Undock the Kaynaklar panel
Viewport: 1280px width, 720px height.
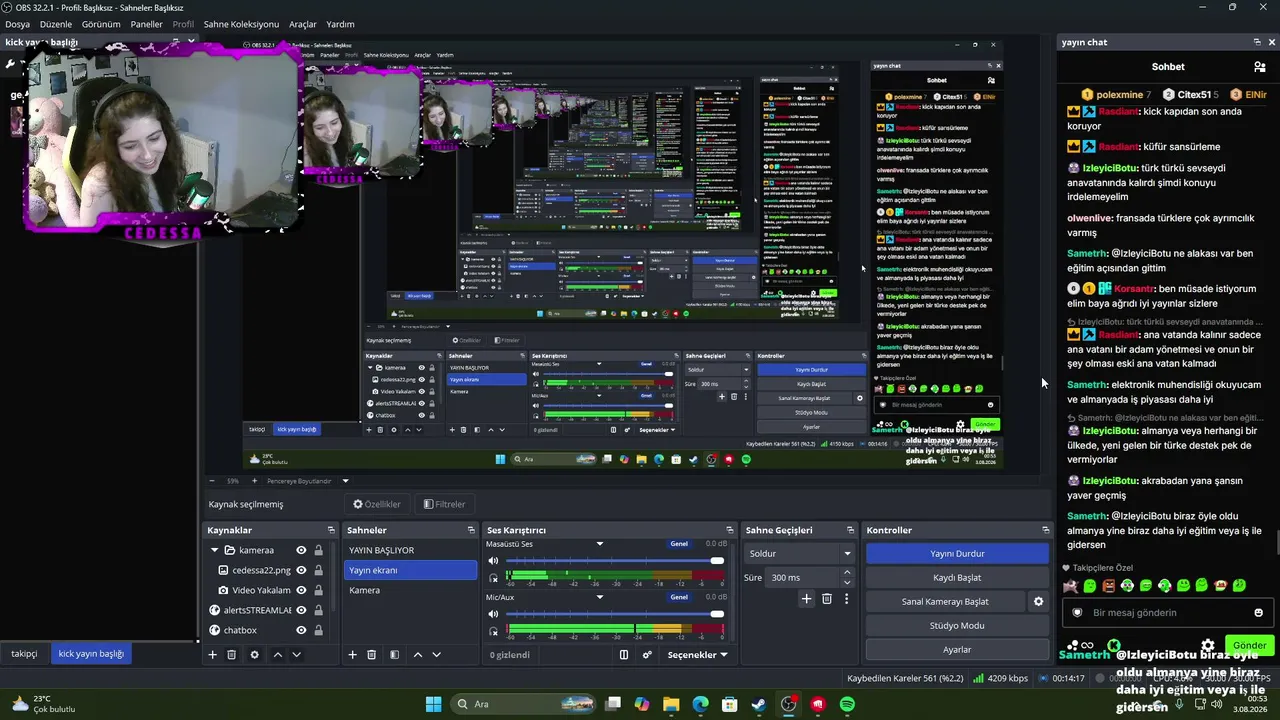(331, 530)
